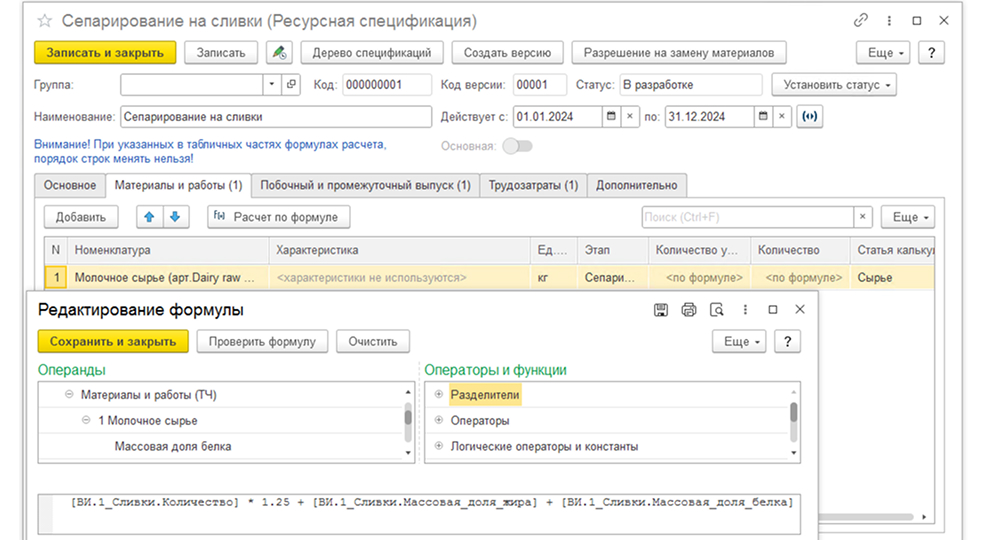The height and width of the screenshot is (540, 987).
Task: Click Сохранить и закрыть in formula editor
Action: [113, 342]
